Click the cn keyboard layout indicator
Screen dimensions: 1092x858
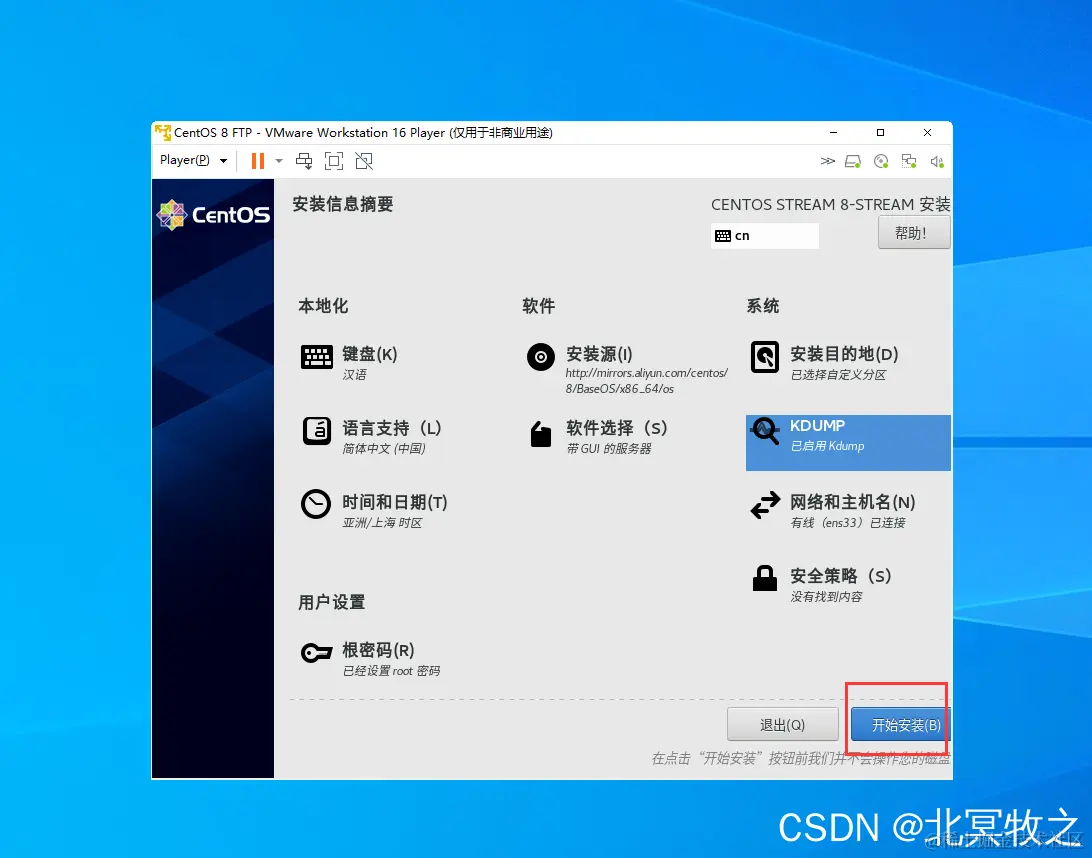coord(765,235)
